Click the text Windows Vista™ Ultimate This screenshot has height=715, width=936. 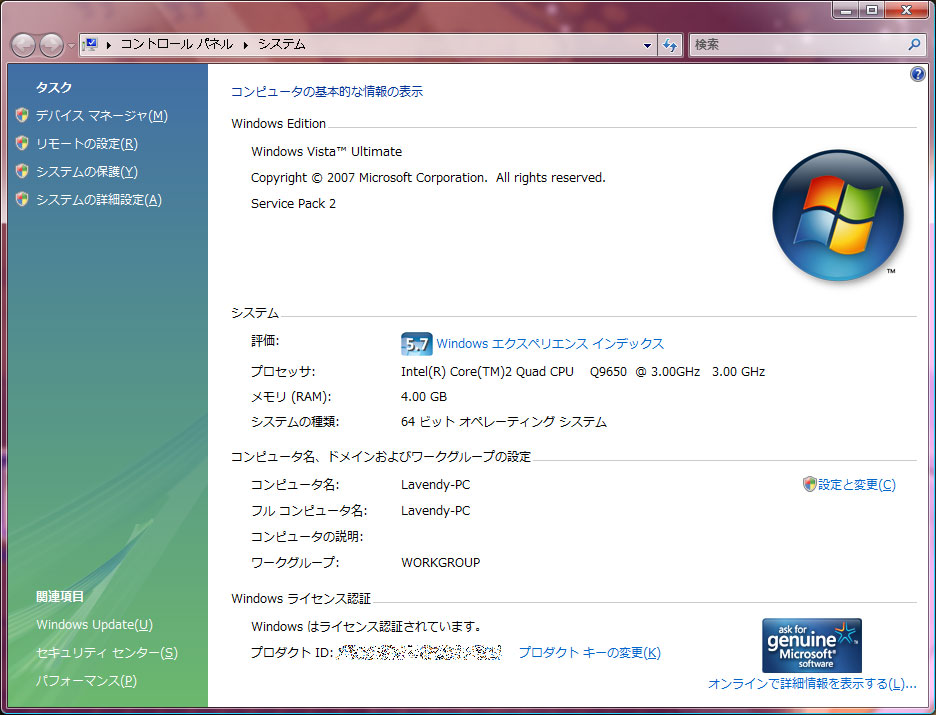coord(327,152)
